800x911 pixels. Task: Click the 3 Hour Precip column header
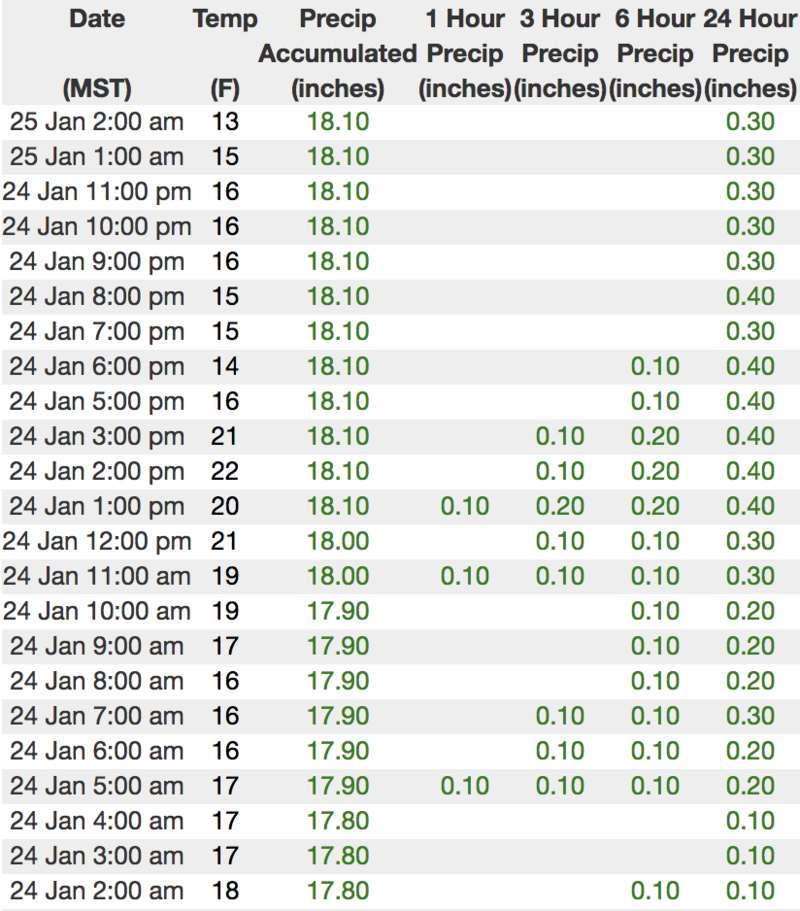560,53
